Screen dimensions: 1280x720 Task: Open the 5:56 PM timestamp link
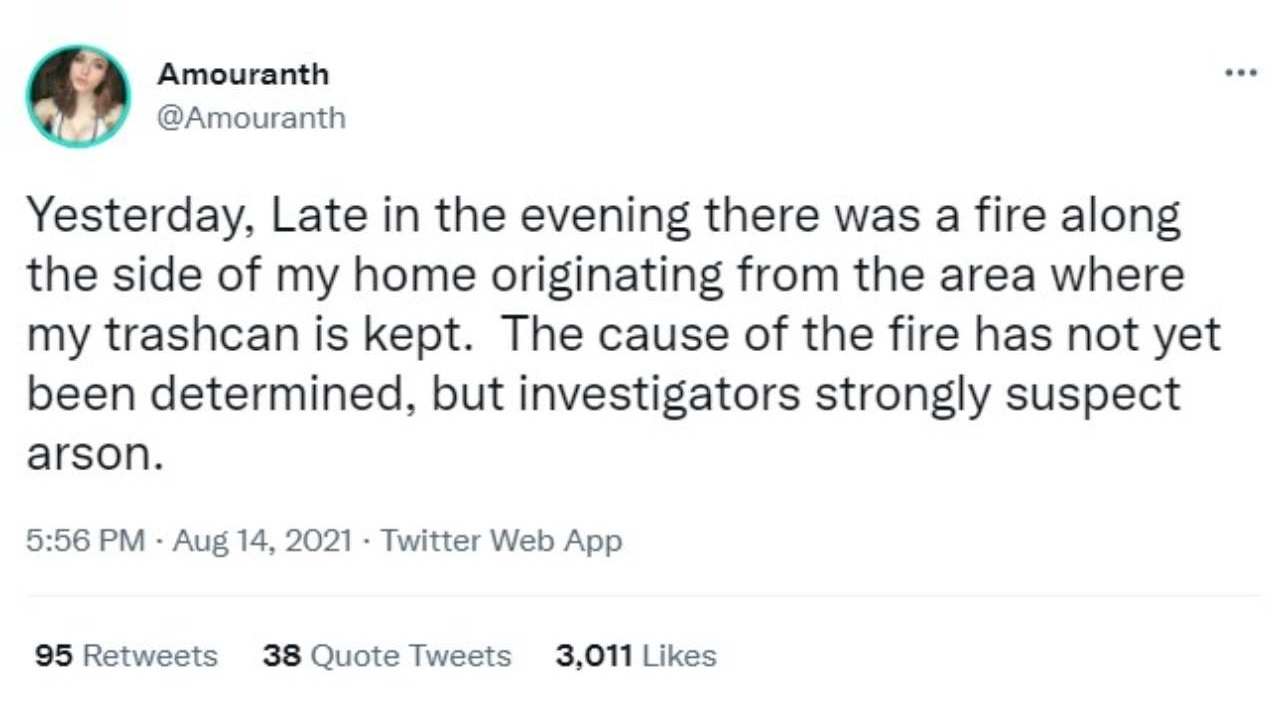click(86, 541)
